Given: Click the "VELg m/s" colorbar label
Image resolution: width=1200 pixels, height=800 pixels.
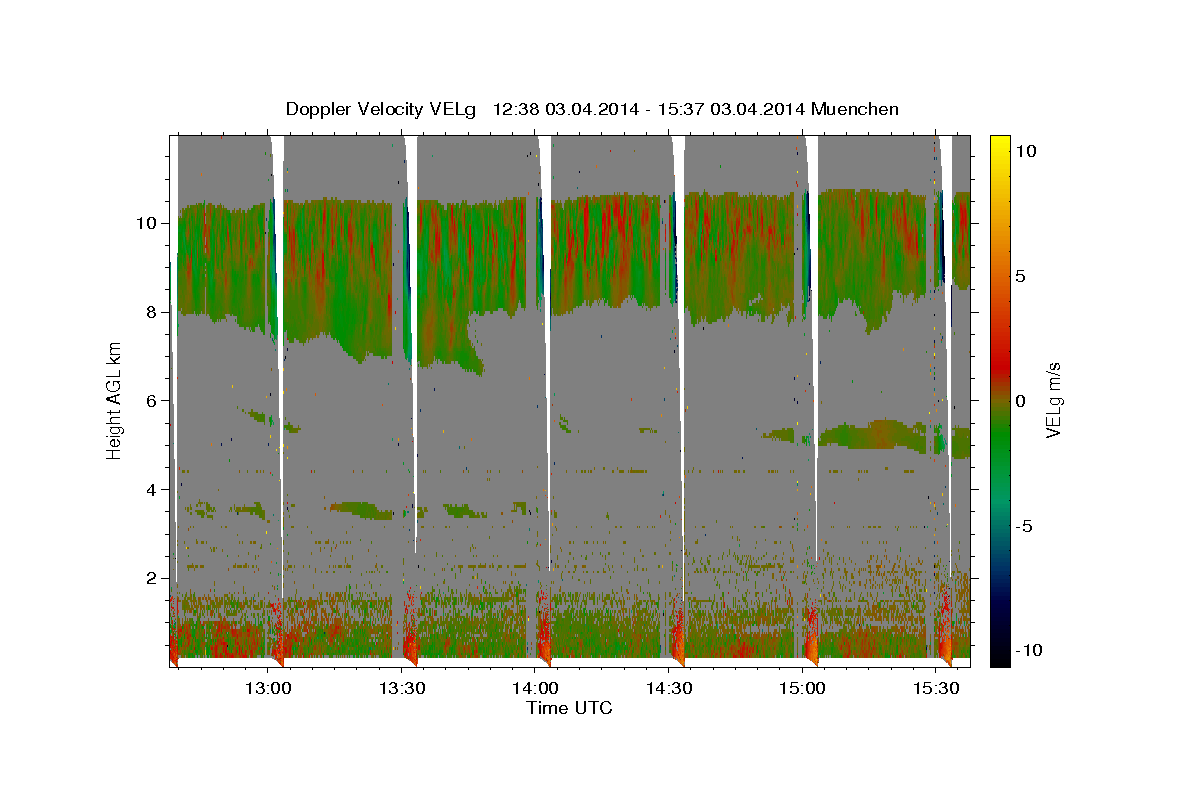Looking at the screenshot, I should (x=1053, y=400).
